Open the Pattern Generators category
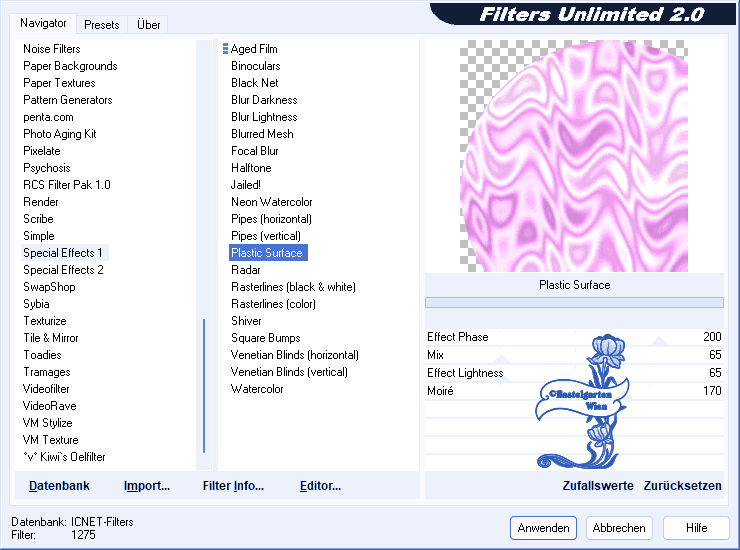This screenshot has width=740, height=550. pos(67,100)
